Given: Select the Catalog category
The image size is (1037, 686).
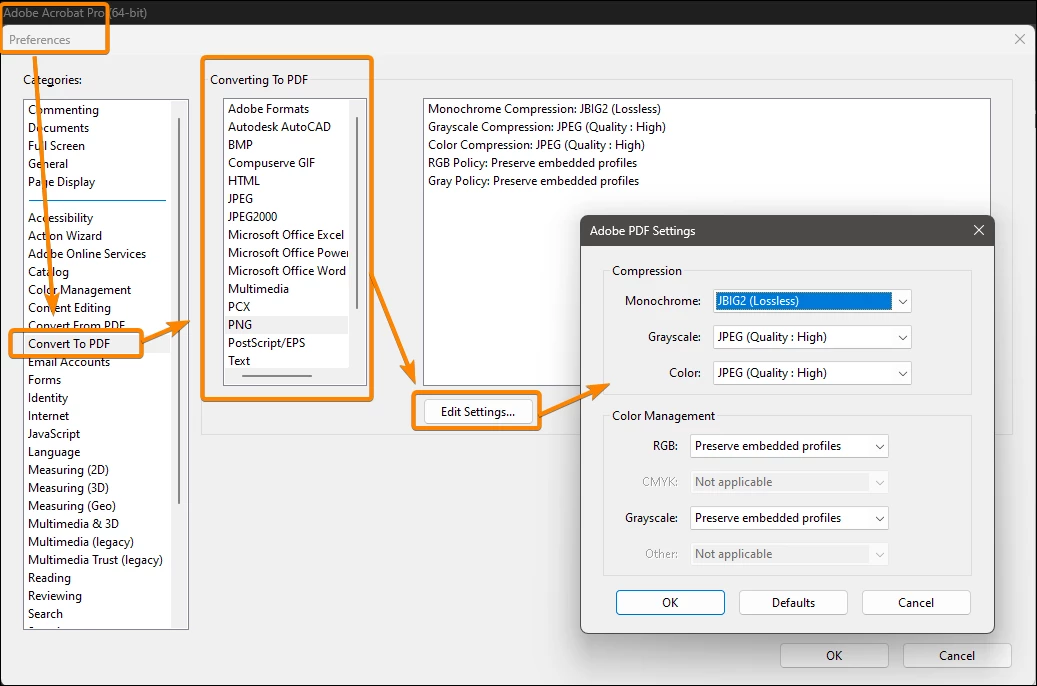Looking at the screenshot, I should (x=48, y=272).
